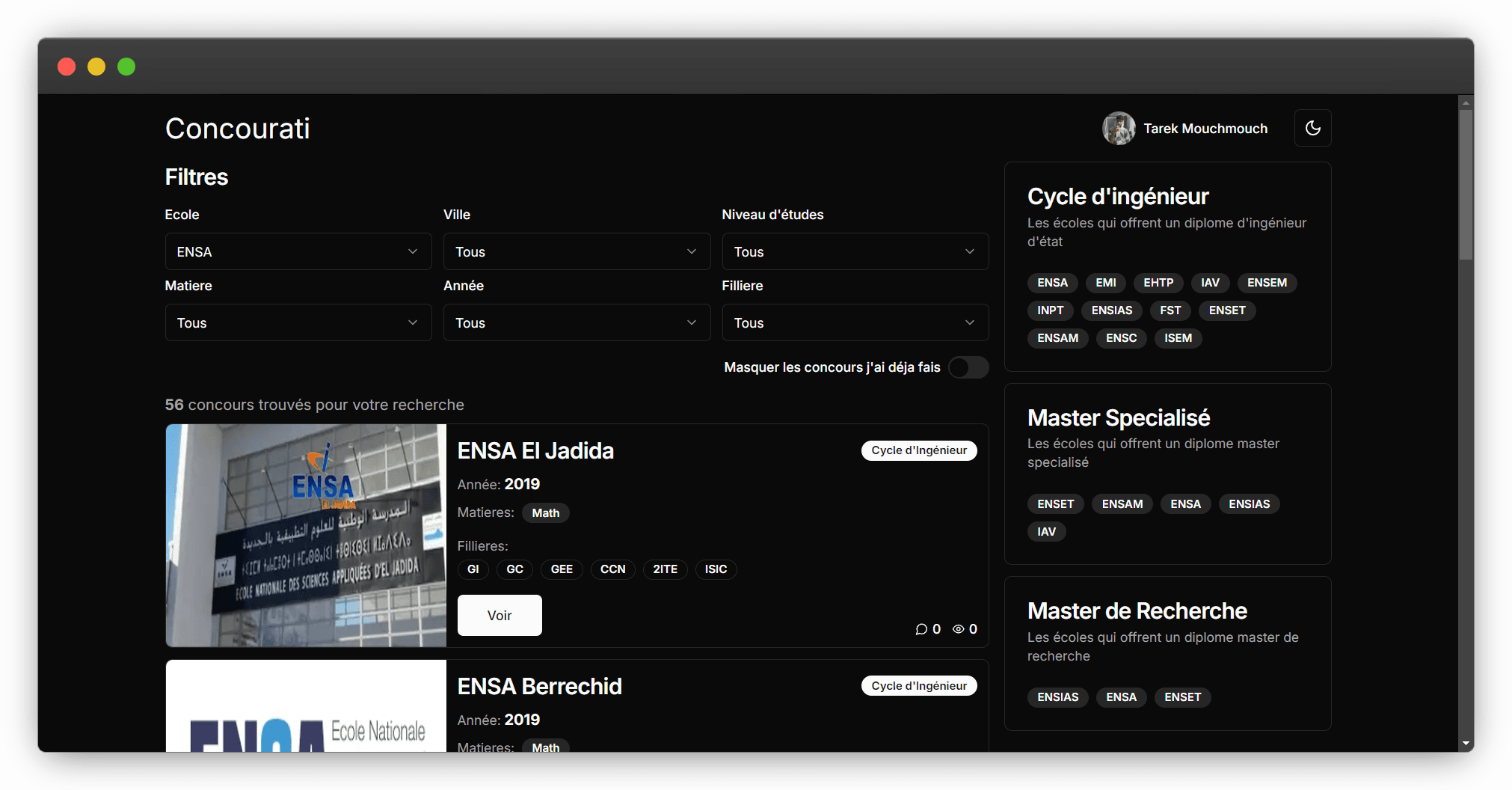Select IAV tag in Master Specialisé
1512x790 pixels.
click(1047, 532)
